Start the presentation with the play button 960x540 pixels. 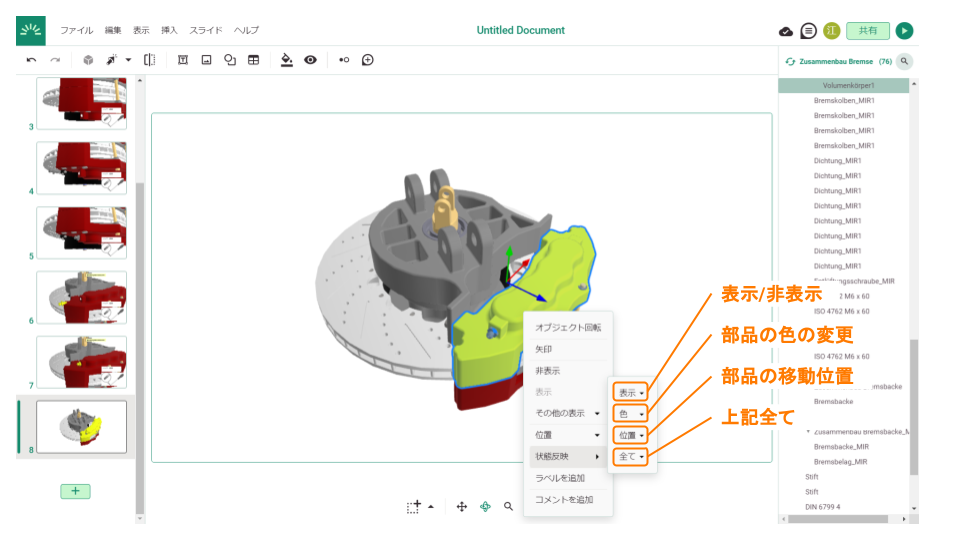tap(904, 31)
